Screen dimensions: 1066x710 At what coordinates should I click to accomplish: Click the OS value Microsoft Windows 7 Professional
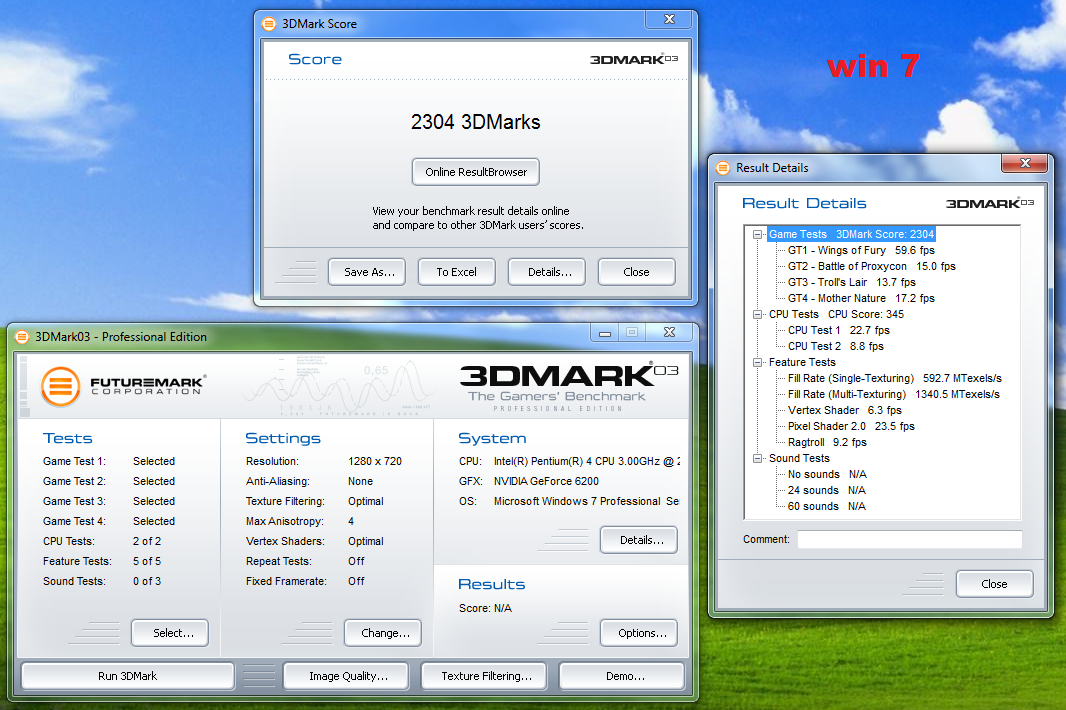(586, 501)
